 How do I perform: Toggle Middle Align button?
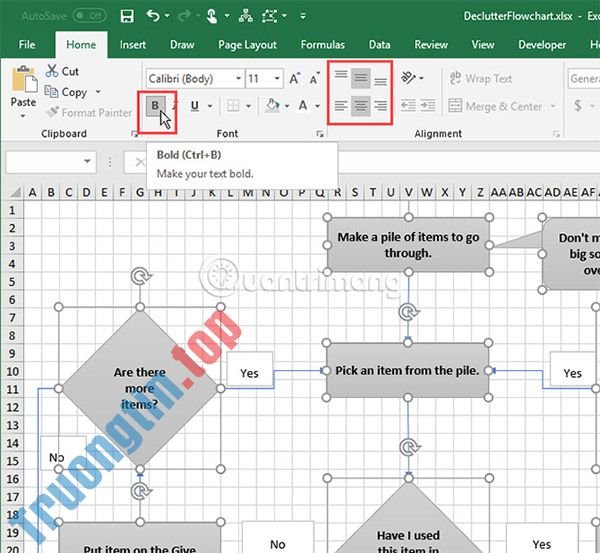point(360,78)
